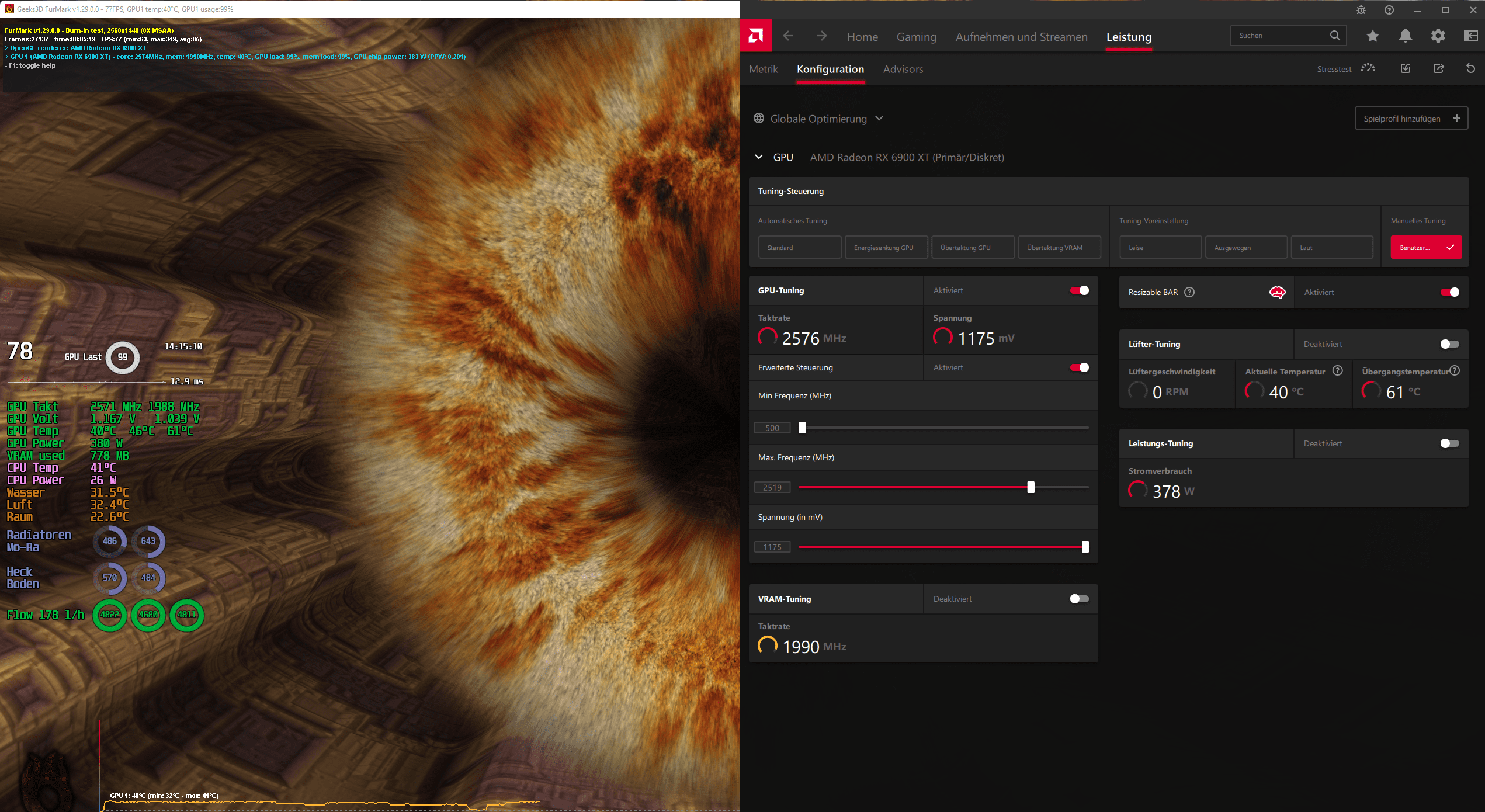Image resolution: width=1485 pixels, height=812 pixels.
Task: Open Resizable BAR help icon
Action: pyautogui.click(x=1189, y=292)
